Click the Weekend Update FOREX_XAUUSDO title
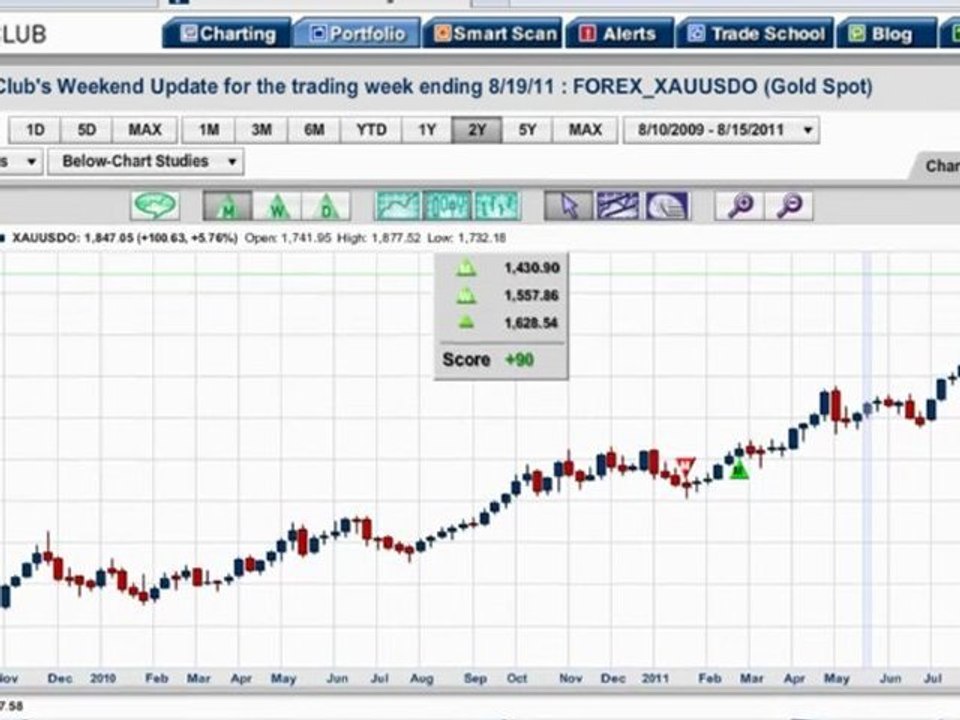 (x=435, y=86)
